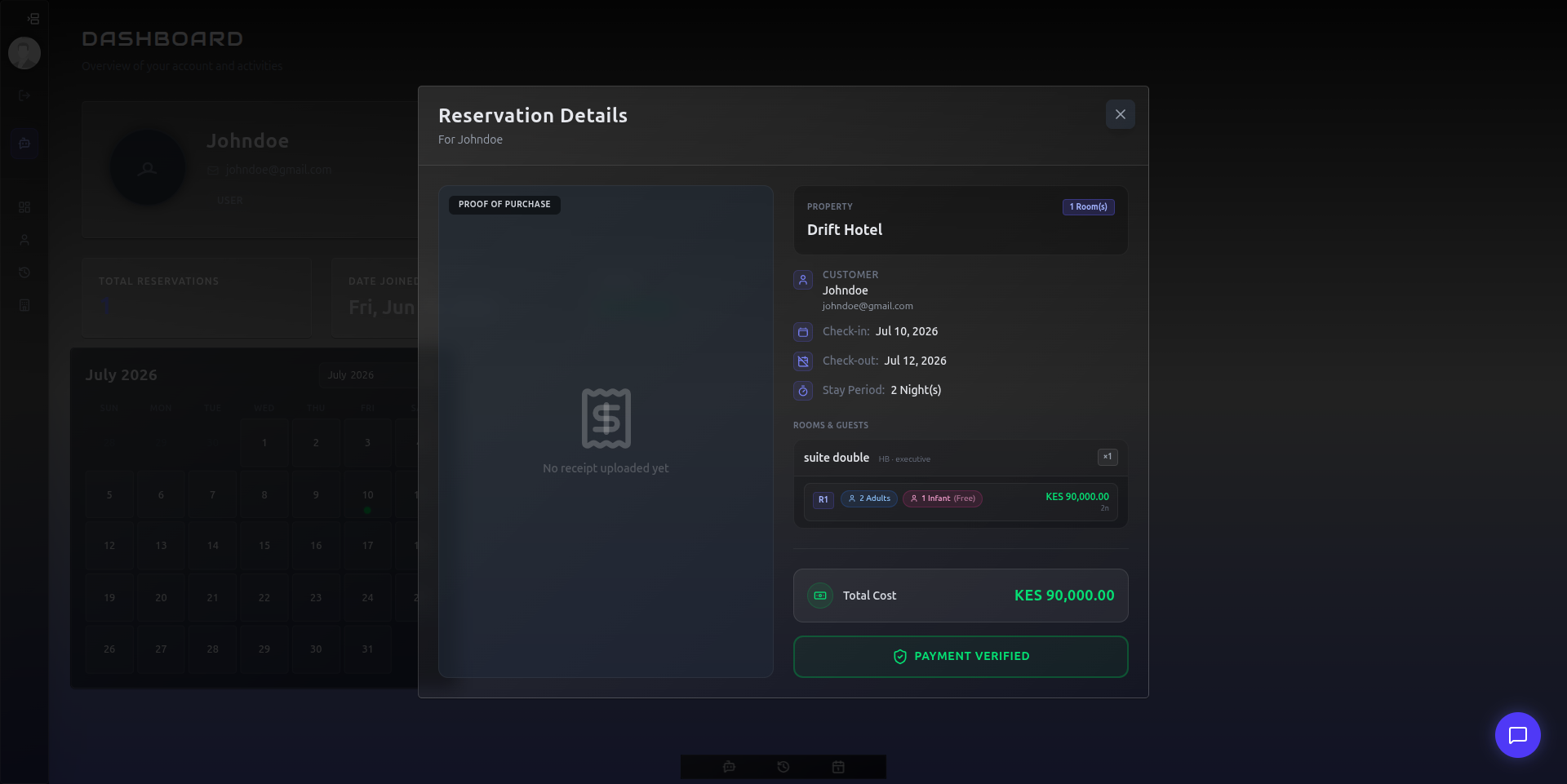Click the Payment Verified button

click(x=961, y=657)
